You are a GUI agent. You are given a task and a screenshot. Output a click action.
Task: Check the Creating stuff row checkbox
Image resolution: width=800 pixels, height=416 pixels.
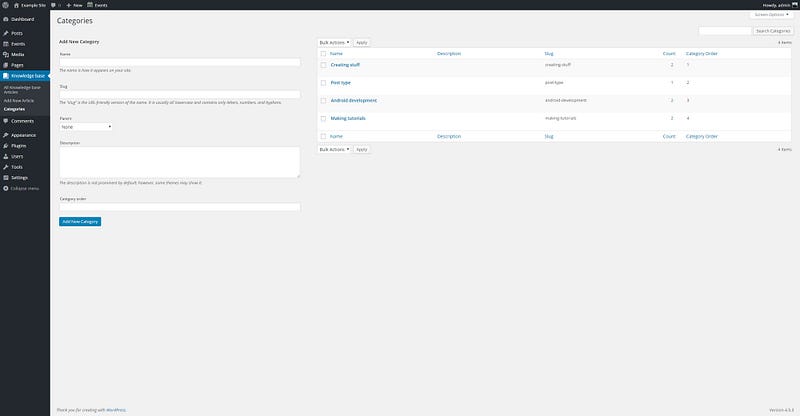tap(323, 65)
